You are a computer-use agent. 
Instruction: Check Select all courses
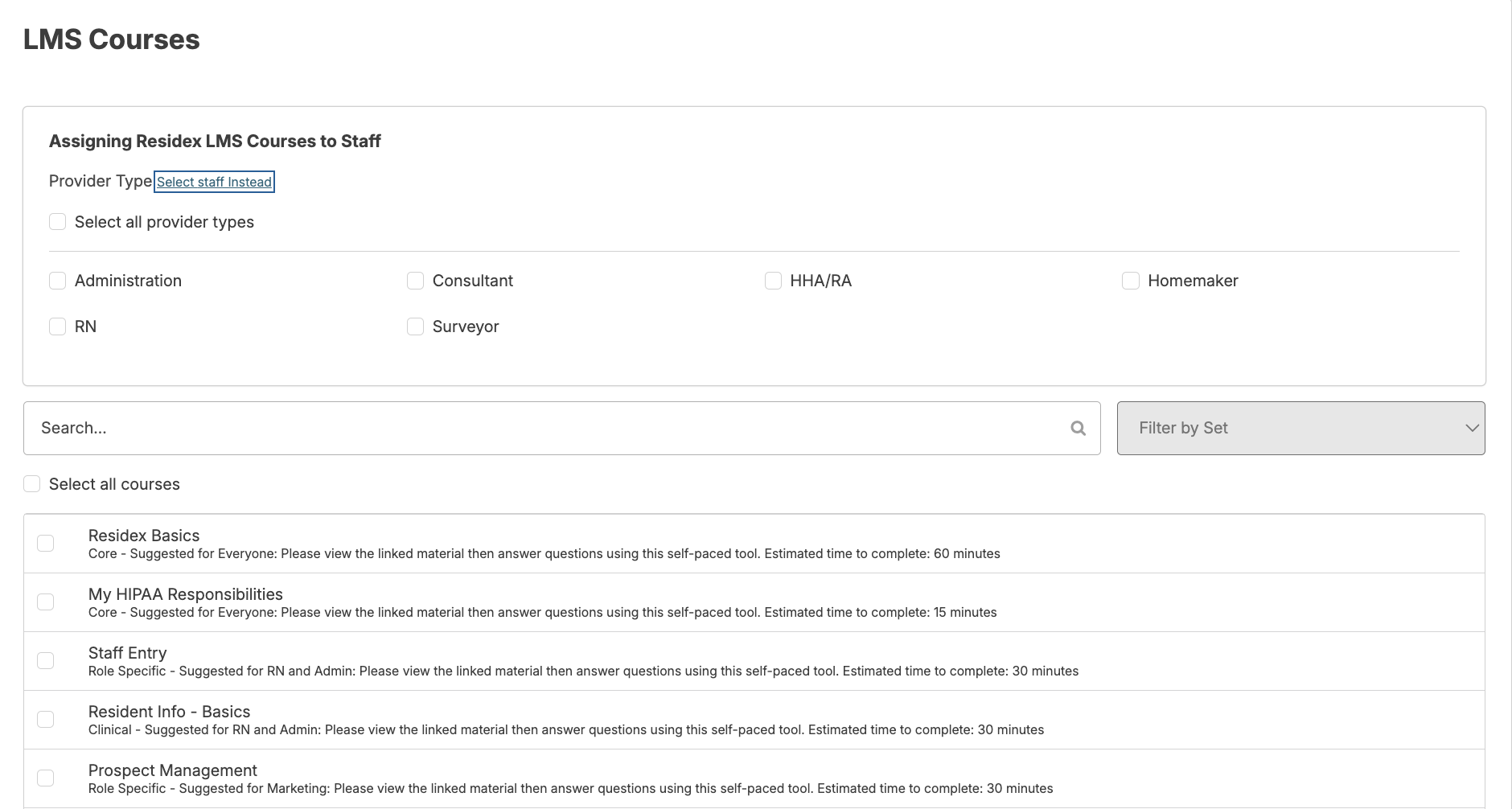31,483
